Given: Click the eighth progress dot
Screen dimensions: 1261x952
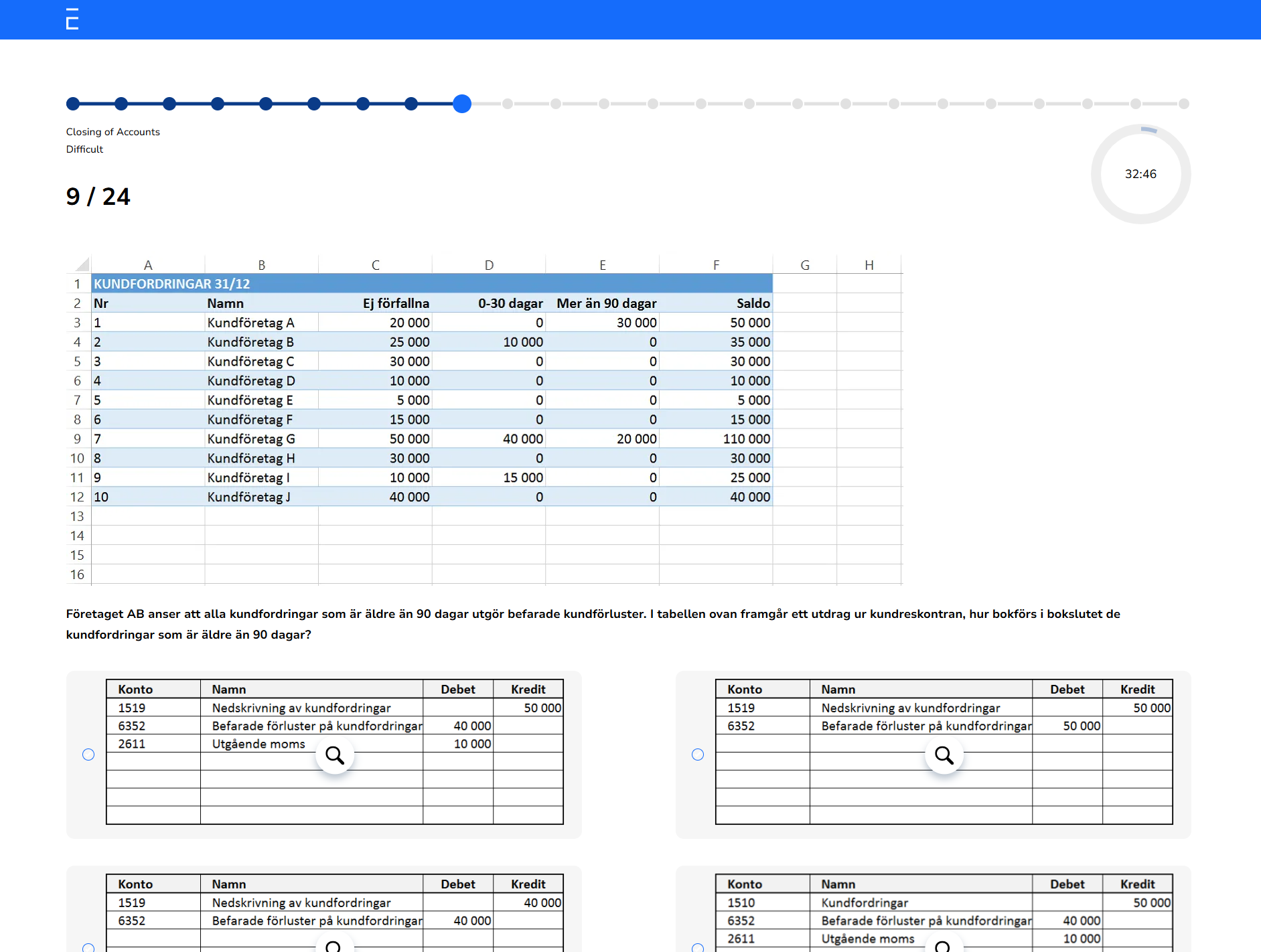Looking at the screenshot, I should (x=411, y=104).
